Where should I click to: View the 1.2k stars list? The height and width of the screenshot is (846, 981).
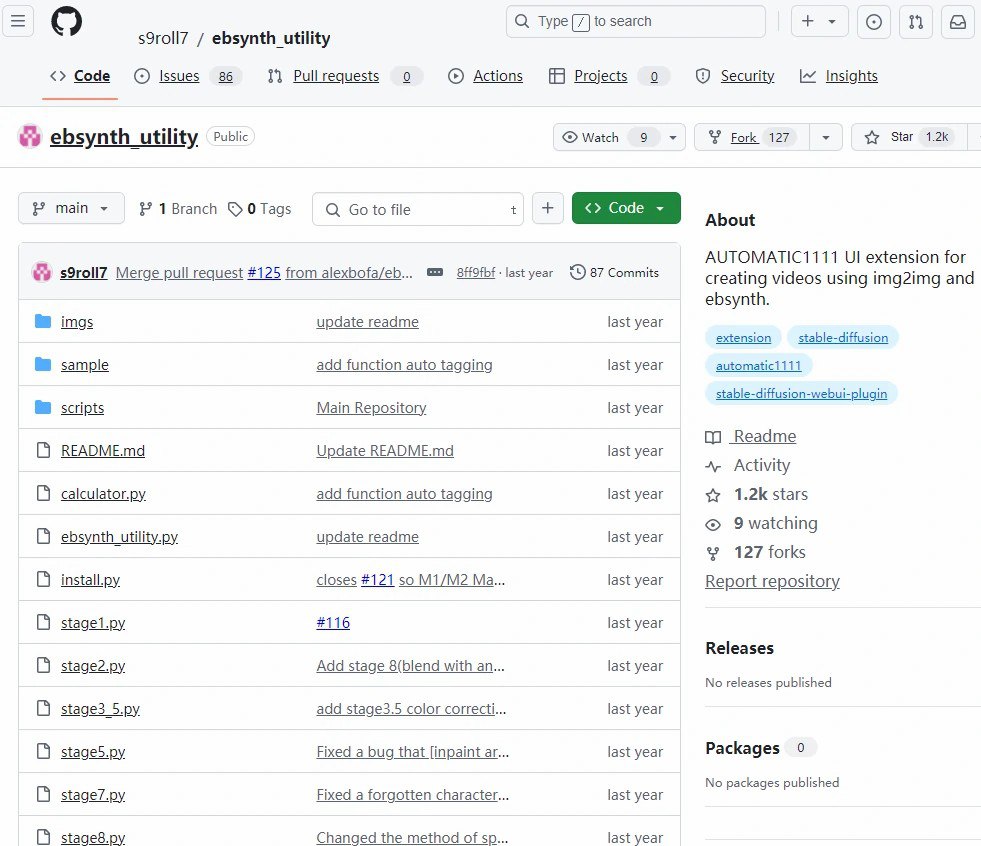click(x=756, y=494)
